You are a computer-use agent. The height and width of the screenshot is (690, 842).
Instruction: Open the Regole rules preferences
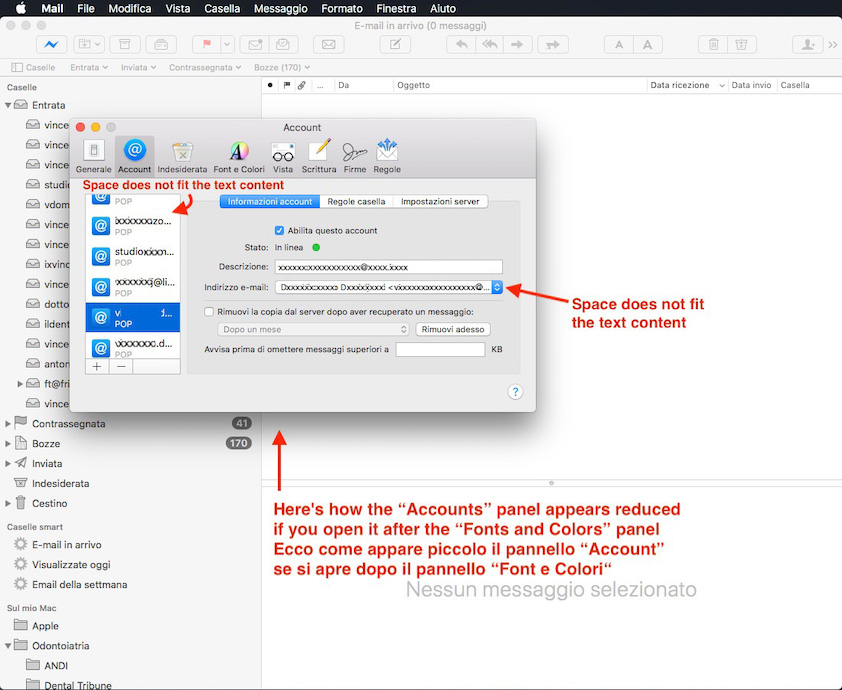pos(387,156)
